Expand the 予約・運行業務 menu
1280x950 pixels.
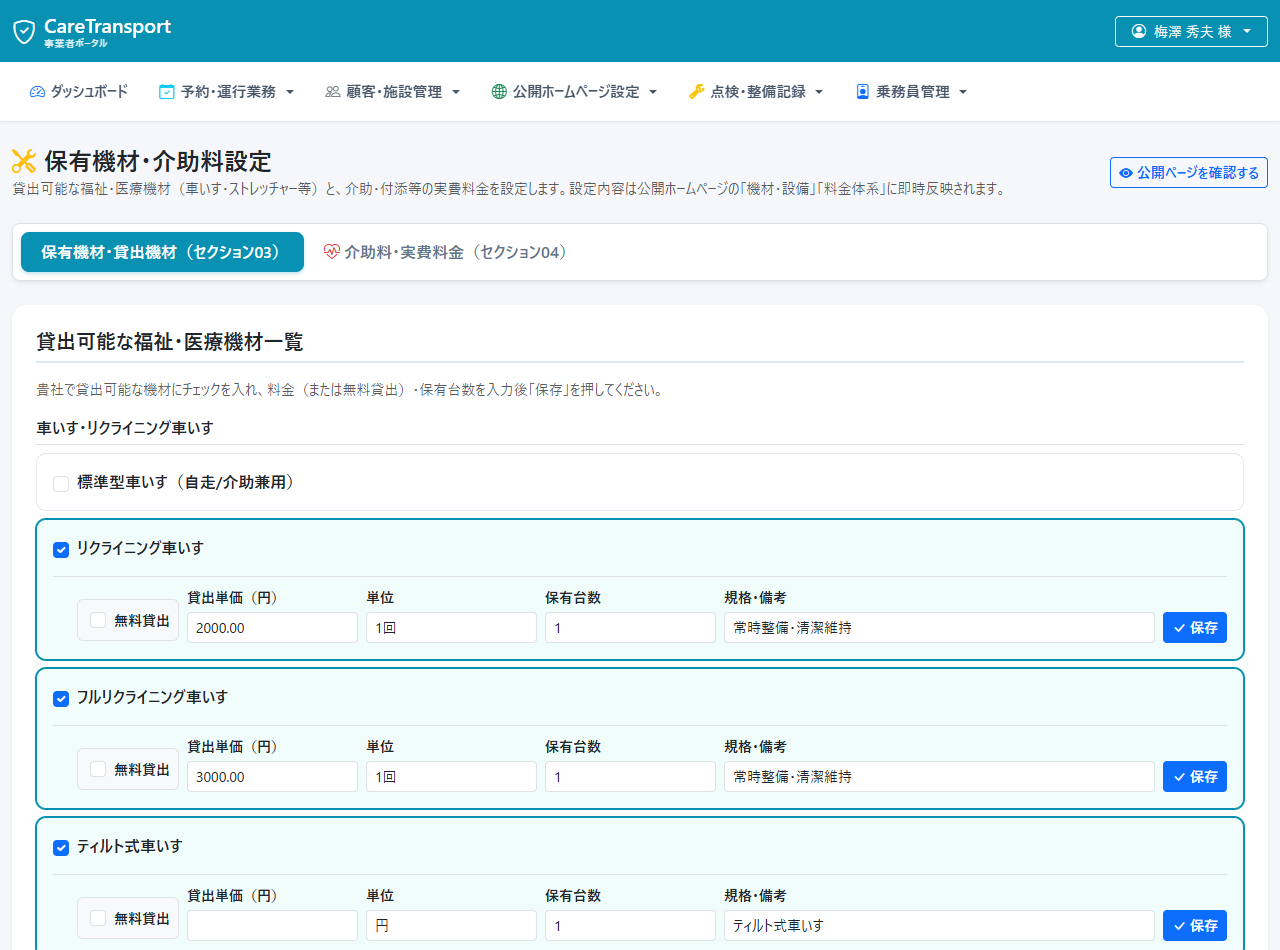point(227,92)
